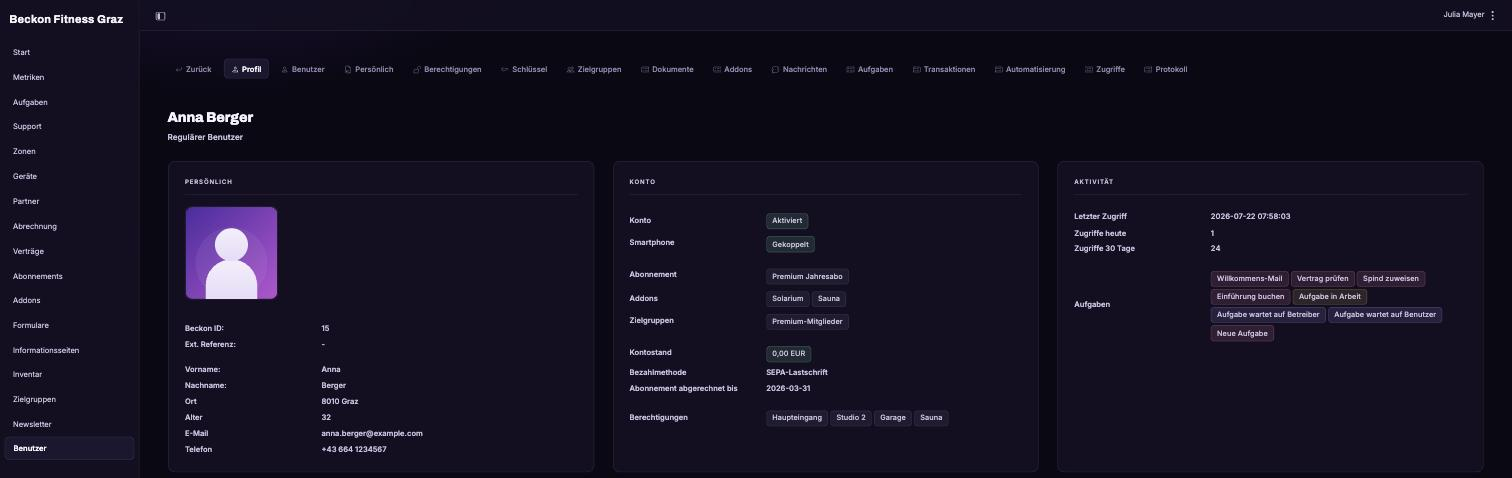Viewport: 1512px width, 478px height.
Task: Open the three-dot menu beside Julia Mayer
Action: click(x=1493, y=15)
